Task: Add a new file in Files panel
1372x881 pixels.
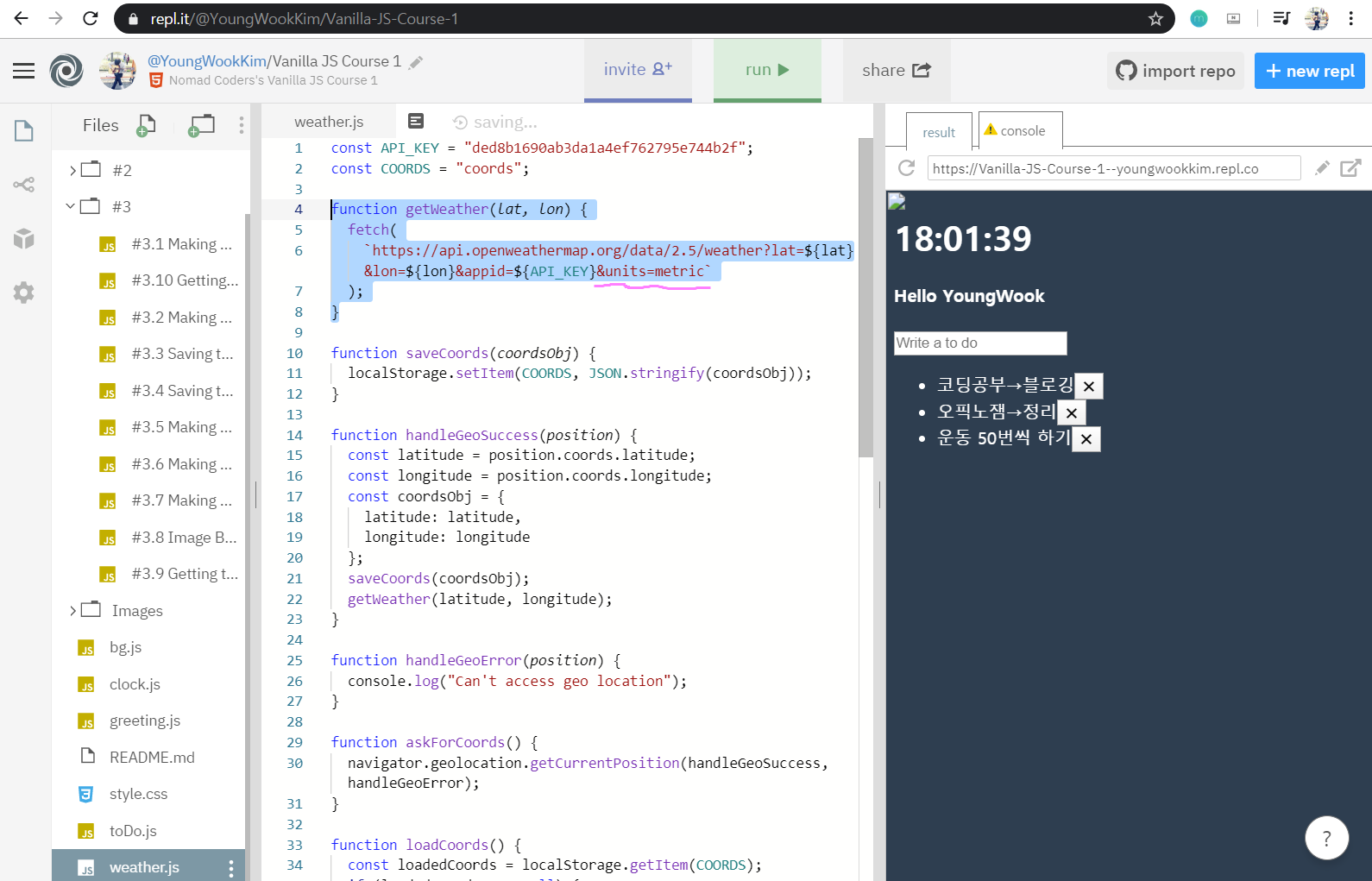Action: [146, 126]
